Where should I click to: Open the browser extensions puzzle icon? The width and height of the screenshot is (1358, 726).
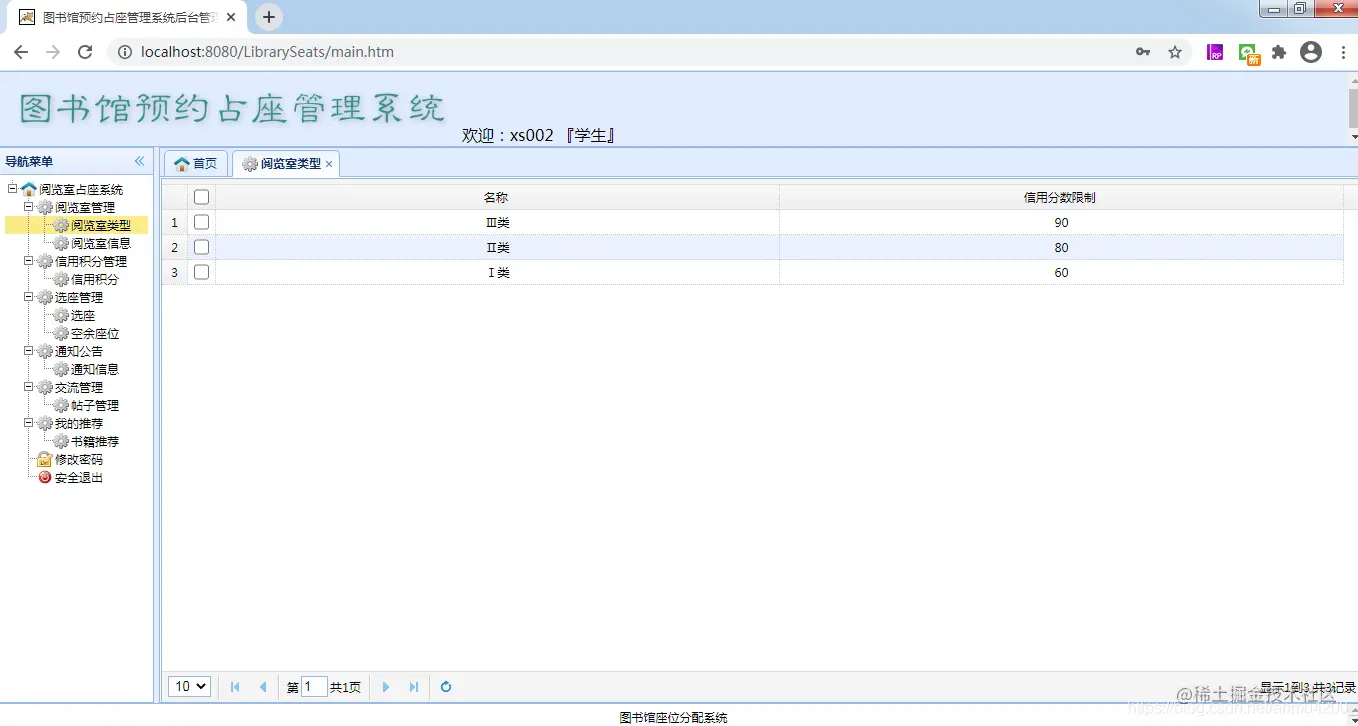(1279, 52)
